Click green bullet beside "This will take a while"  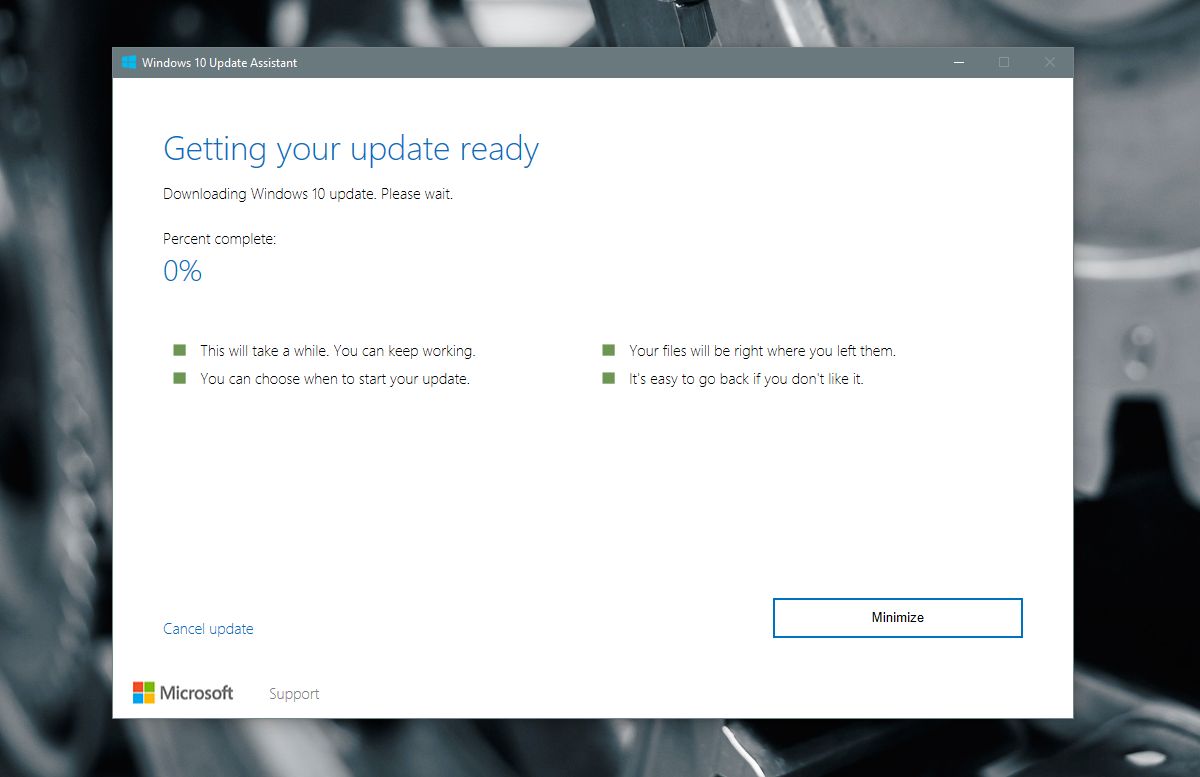click(x=180, y=350)
